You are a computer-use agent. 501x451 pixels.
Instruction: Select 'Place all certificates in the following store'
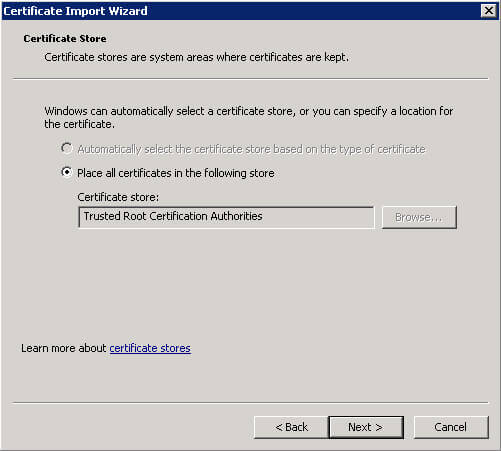coord(67,172)
